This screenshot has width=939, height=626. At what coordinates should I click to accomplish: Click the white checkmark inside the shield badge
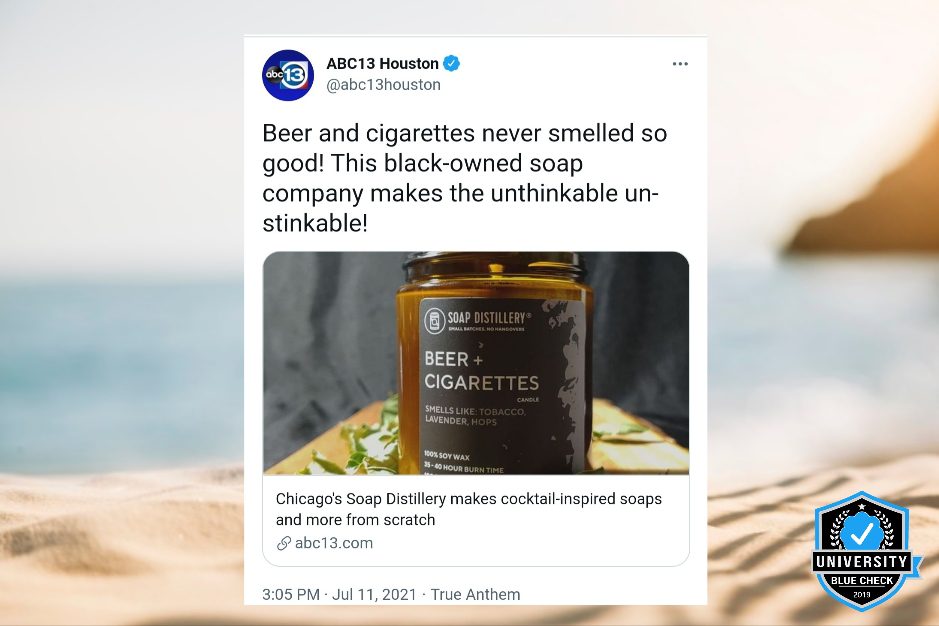click(862, 531)
